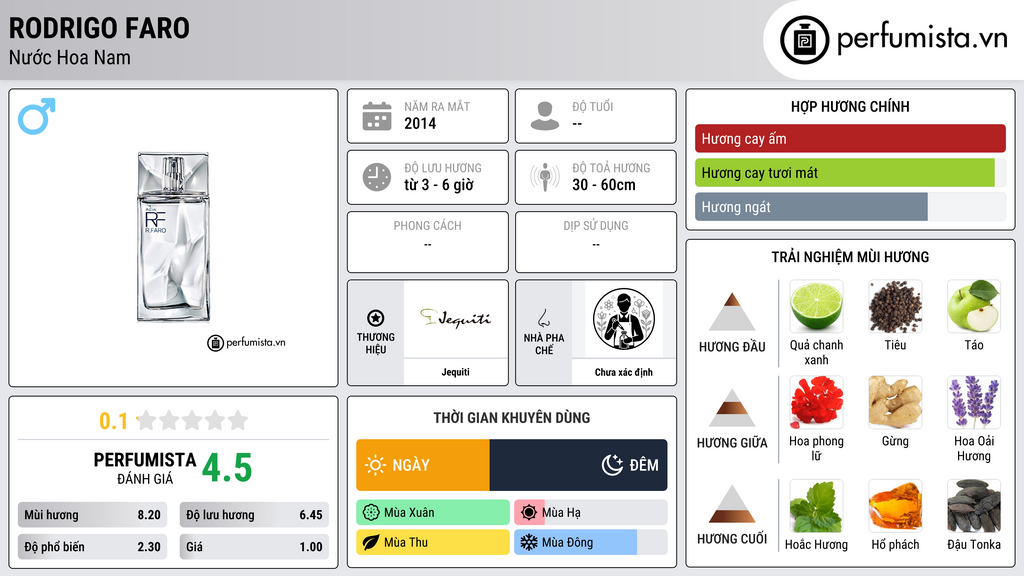Image resolution: width=1024 pixels, height=576 pixels.
Task: Click the release year 2014
Action: tap(420, 123)
